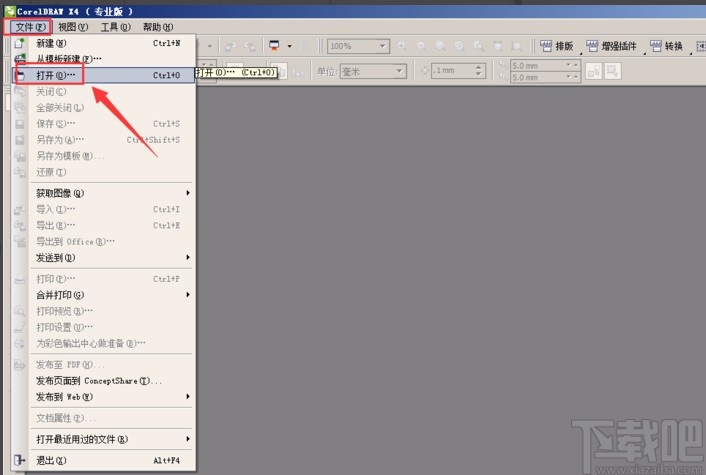This screenshot has width=706, height=475.
Task: Click the new document icon beside 新建
Action: (x=19, y=43)
